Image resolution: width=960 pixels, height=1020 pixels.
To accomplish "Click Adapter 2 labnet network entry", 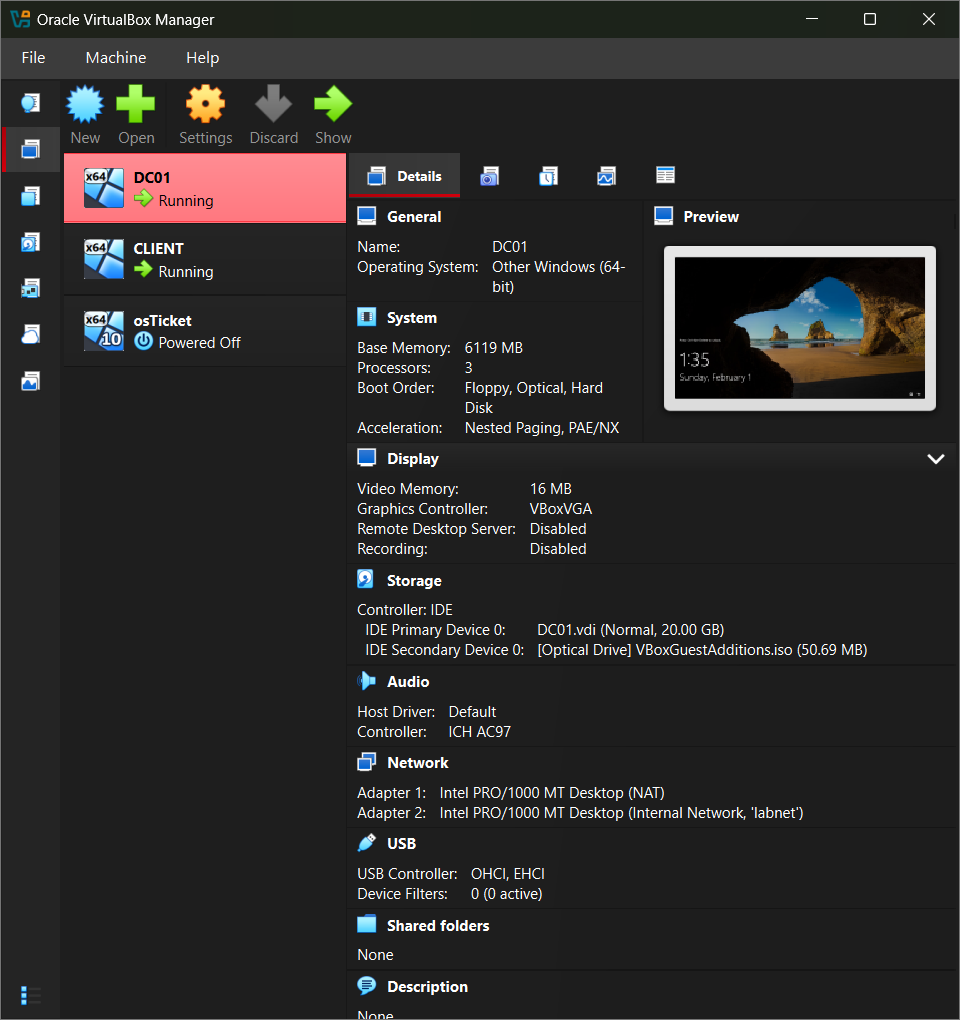I will click(x=621, y=813).
